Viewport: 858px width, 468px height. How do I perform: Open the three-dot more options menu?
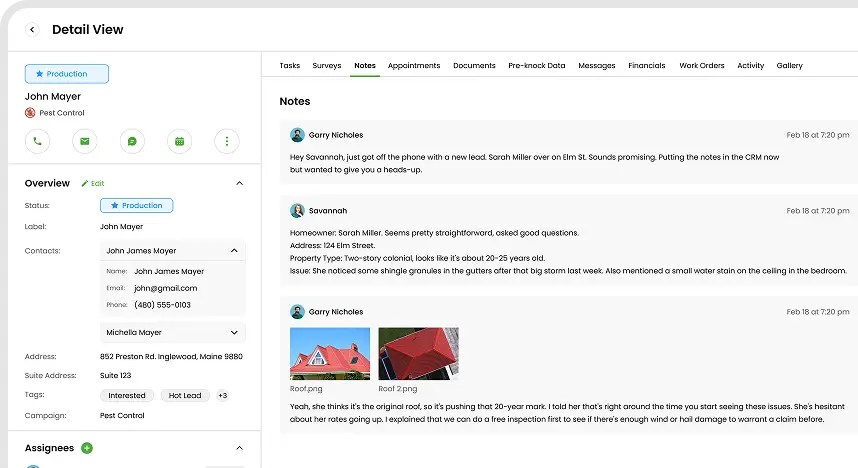click(227, 141)
